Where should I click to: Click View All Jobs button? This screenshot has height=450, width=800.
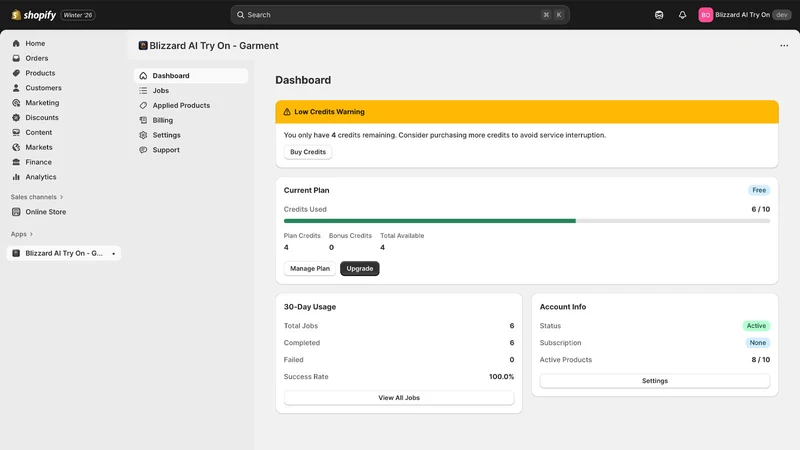399,397
